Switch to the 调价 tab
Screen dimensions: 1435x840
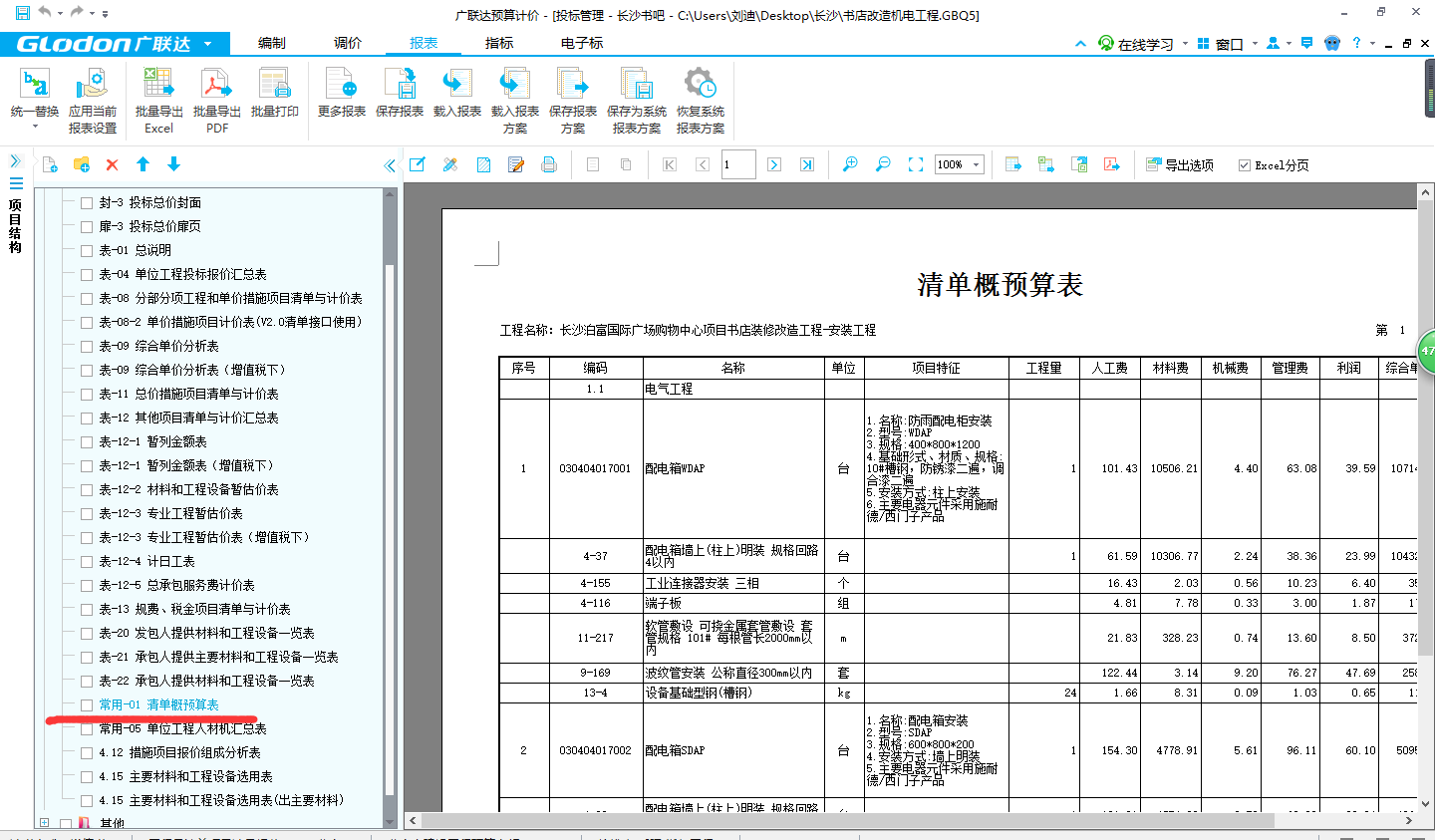(348, 43)
